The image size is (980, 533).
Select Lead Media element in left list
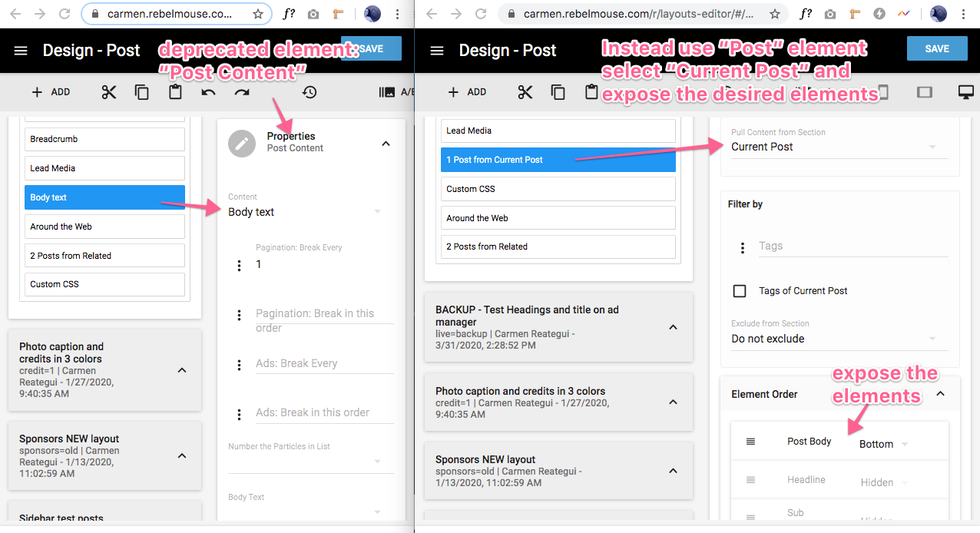(x=105, y=168)
